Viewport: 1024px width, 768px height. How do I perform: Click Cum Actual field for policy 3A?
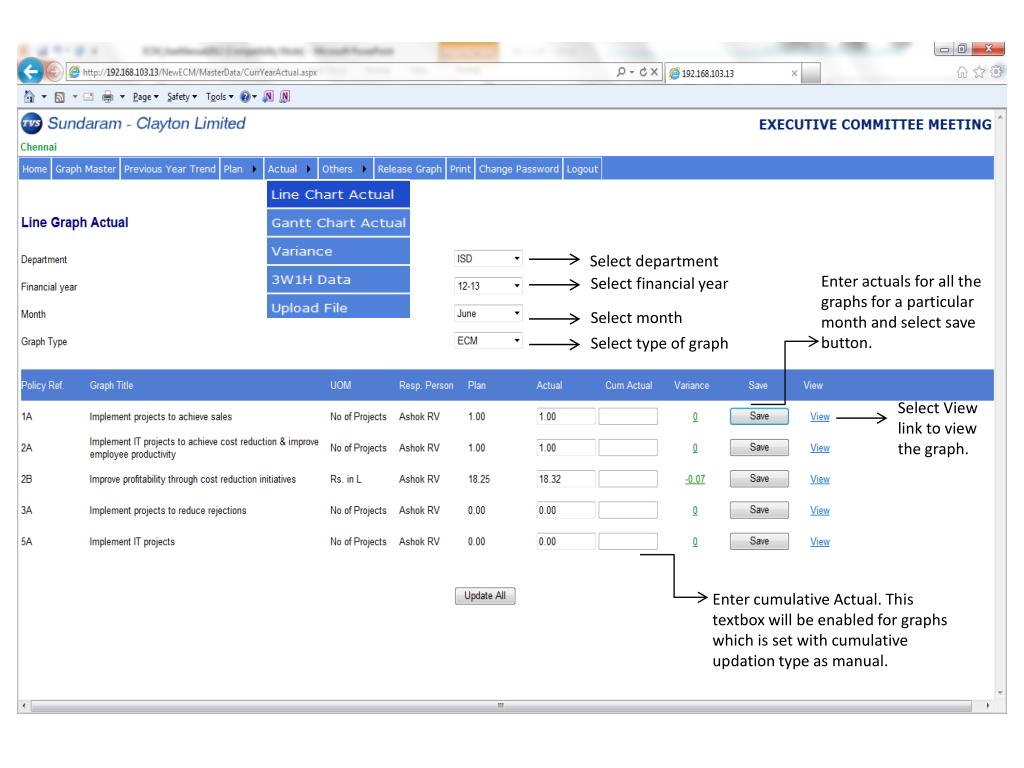pyautogui.click(x=628, y=510)
